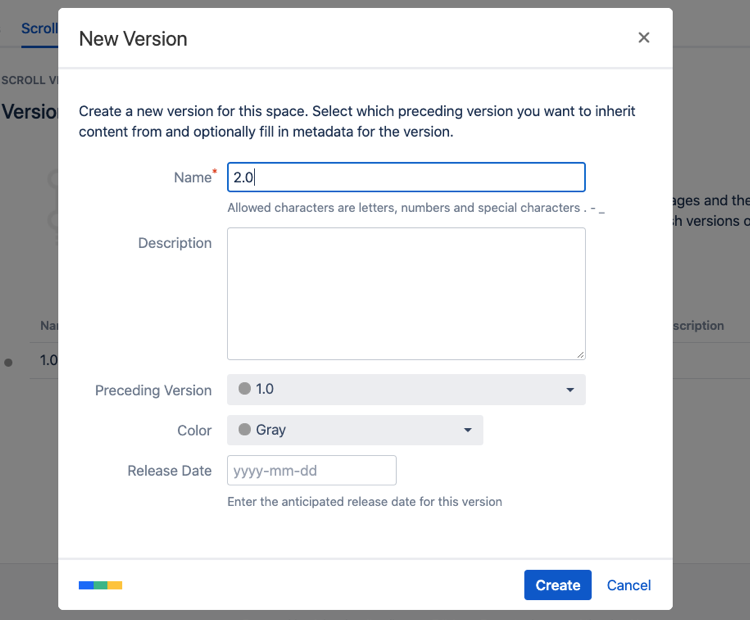Click the Scroll logo in dialog footer

(x=100, y=585)
